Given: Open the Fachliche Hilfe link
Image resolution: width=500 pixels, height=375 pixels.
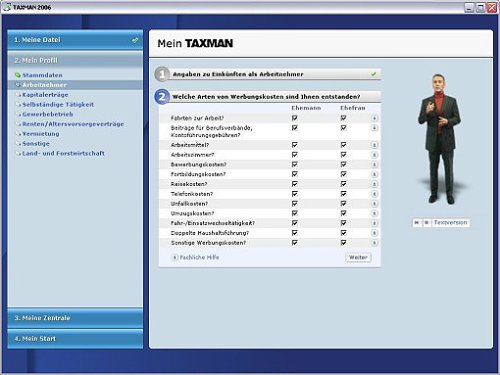Looking at the screenshot, I should [x=199, y=257].
